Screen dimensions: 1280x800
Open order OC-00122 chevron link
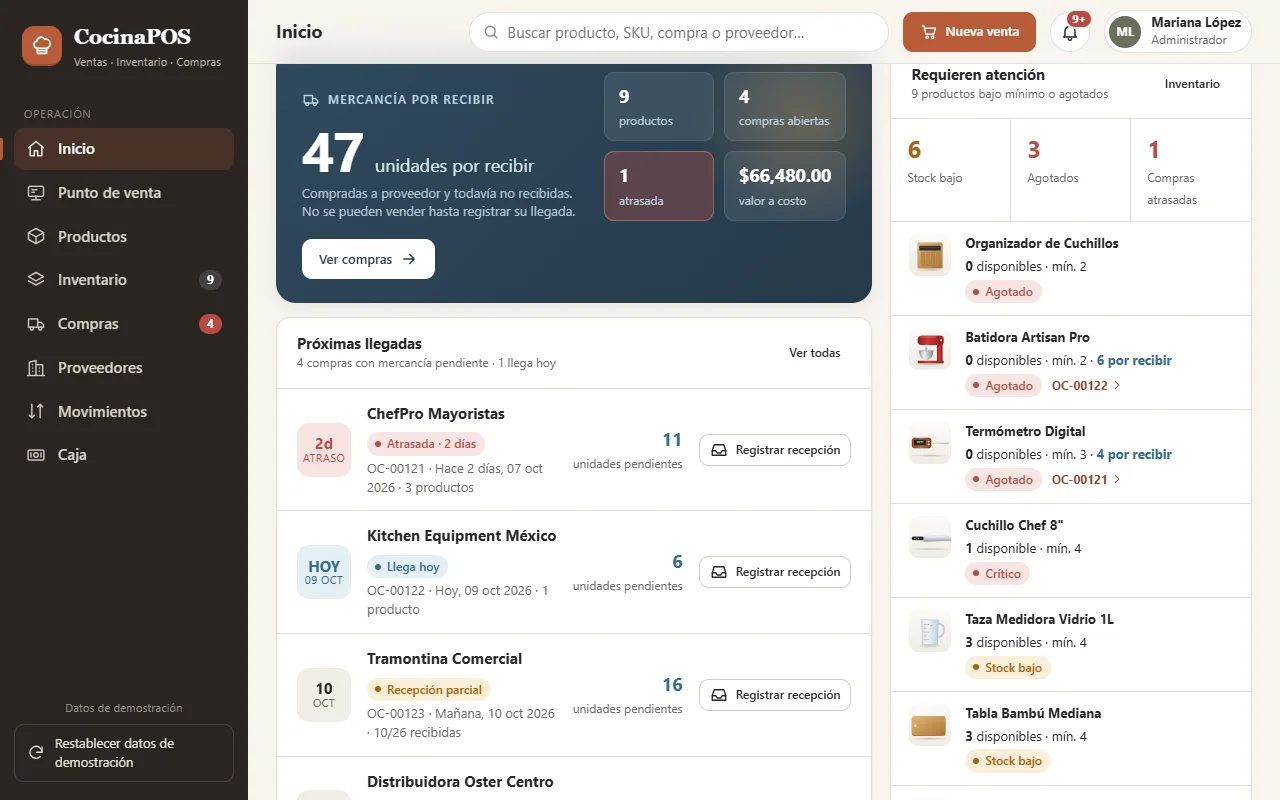click(1086, 385)
